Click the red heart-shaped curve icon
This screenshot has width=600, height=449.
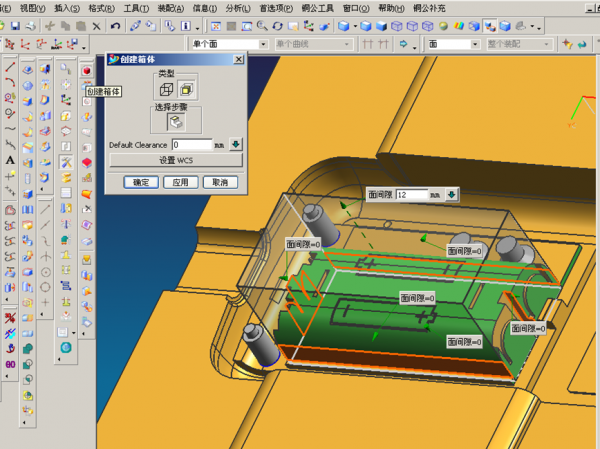[10, 210]
